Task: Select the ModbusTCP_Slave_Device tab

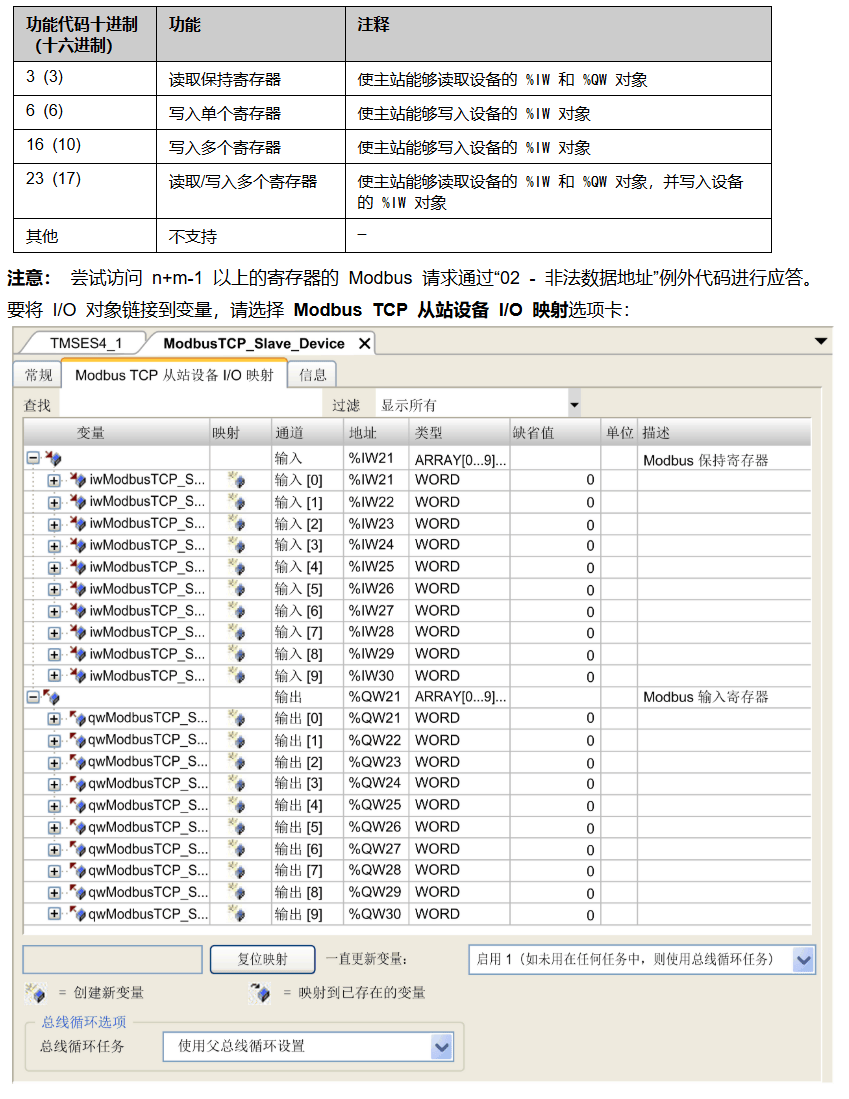Action: pos(253,343)
